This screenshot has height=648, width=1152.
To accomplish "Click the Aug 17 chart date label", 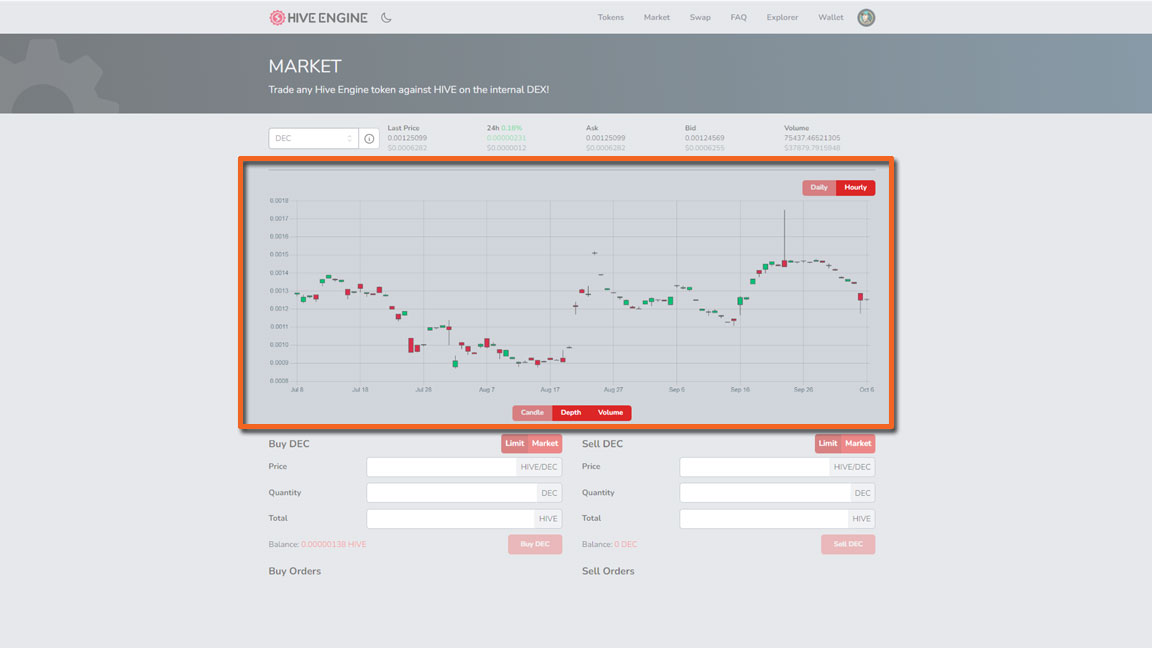I will pos(550,389).
